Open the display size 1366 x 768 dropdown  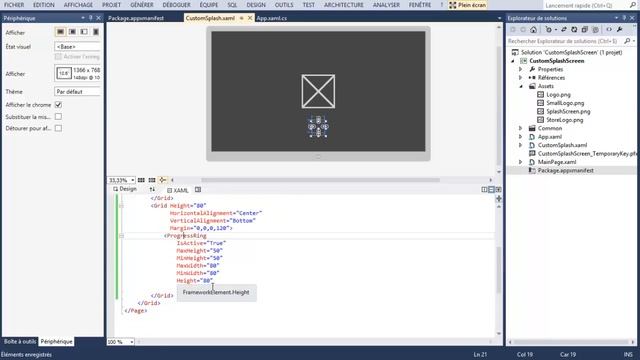[x=78, y=74]
